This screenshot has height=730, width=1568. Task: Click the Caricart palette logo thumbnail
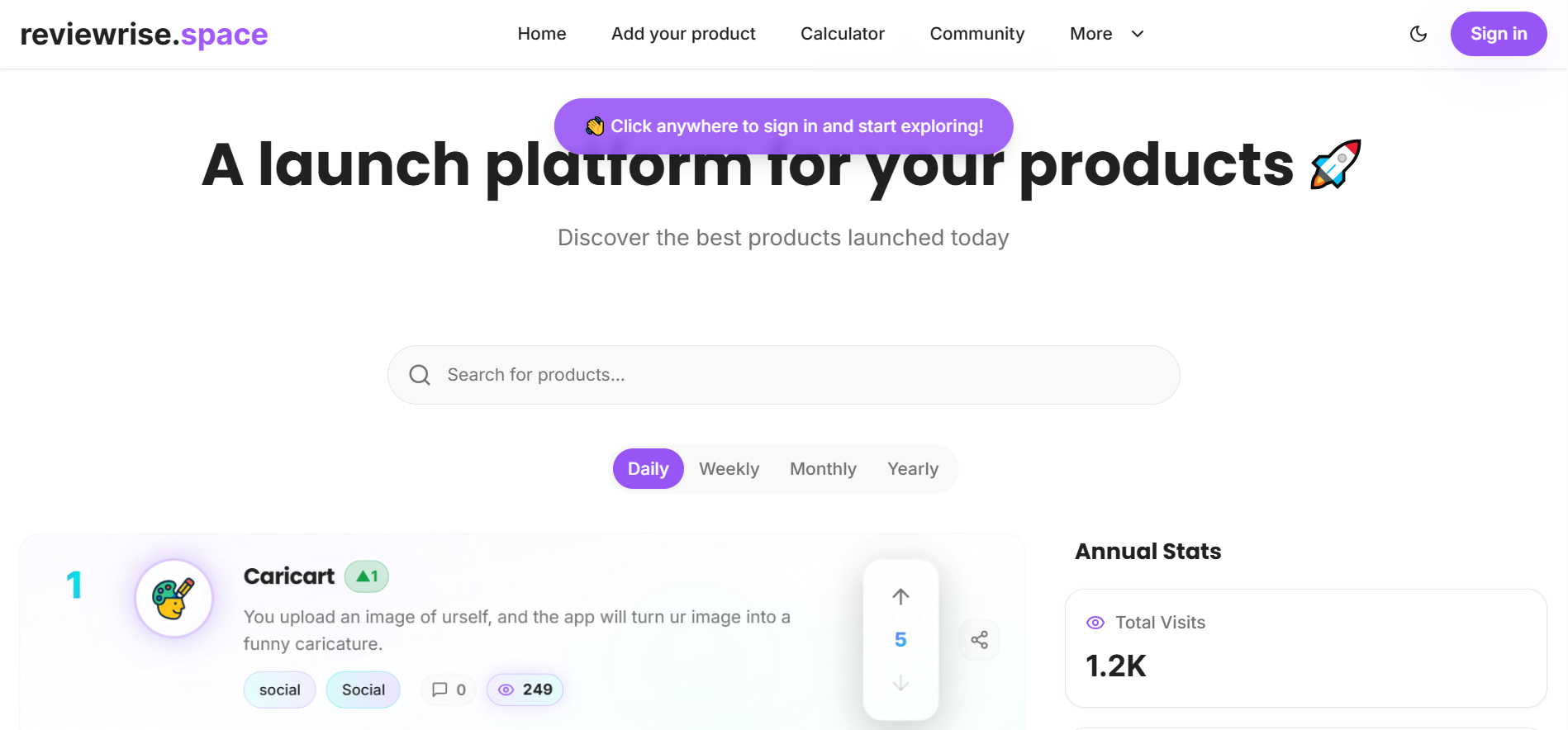[173, 598]
